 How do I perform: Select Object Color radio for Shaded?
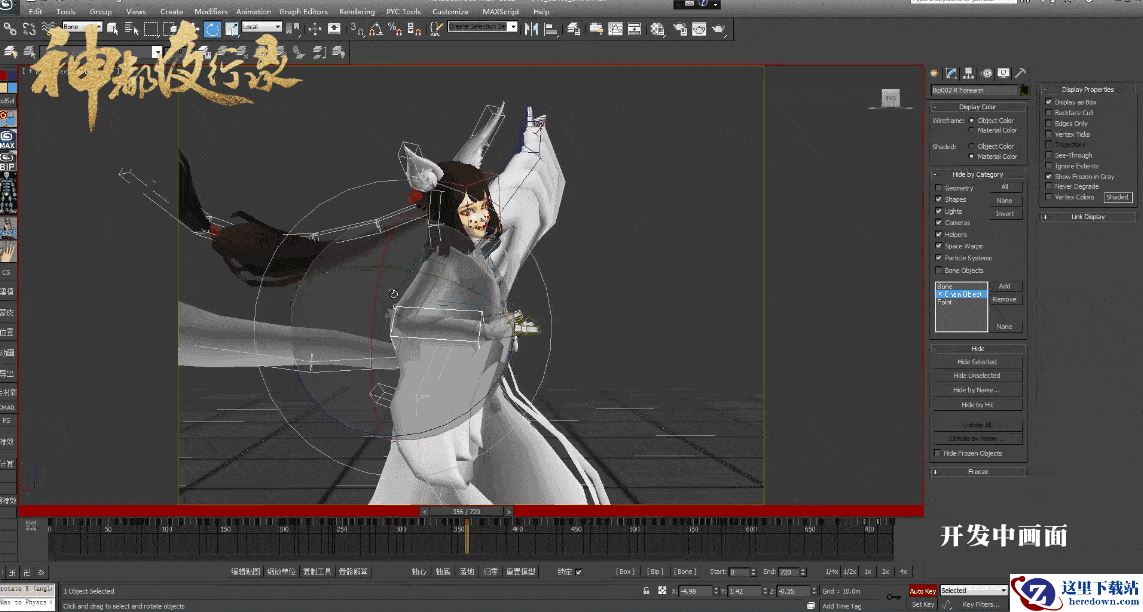[971, 146]
